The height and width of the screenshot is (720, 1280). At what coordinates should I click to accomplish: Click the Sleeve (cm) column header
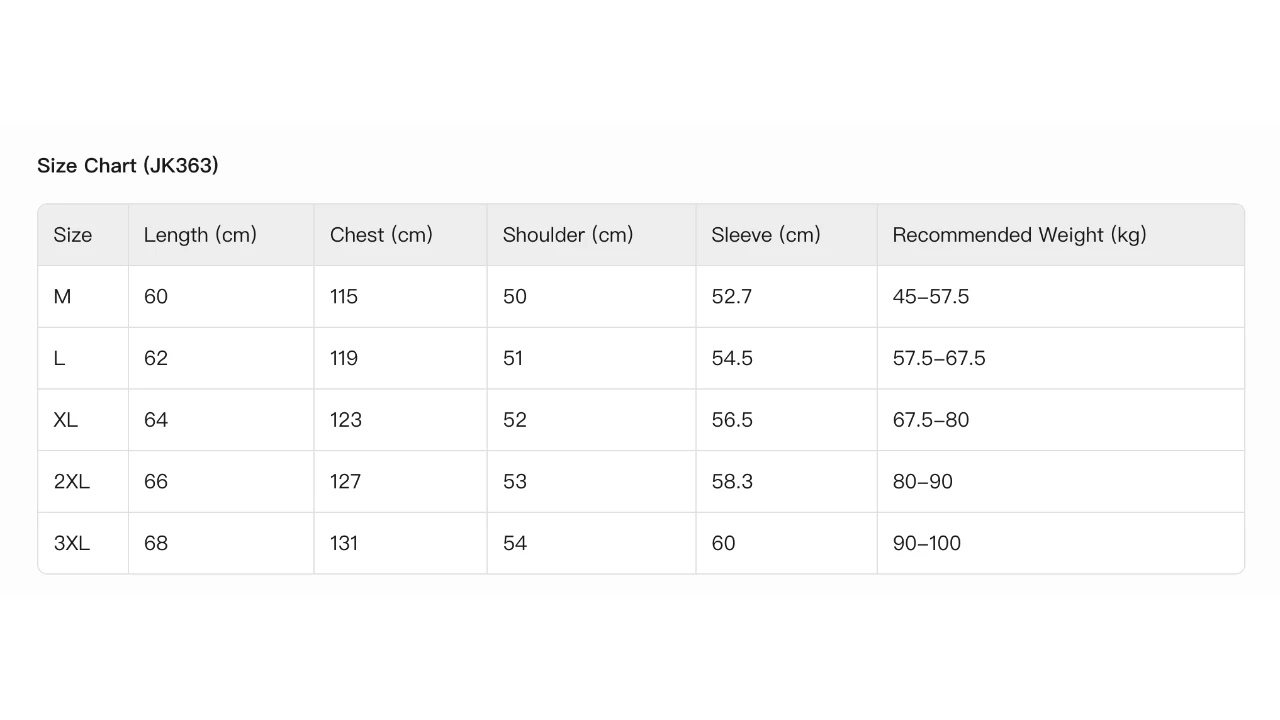[765, 235]
